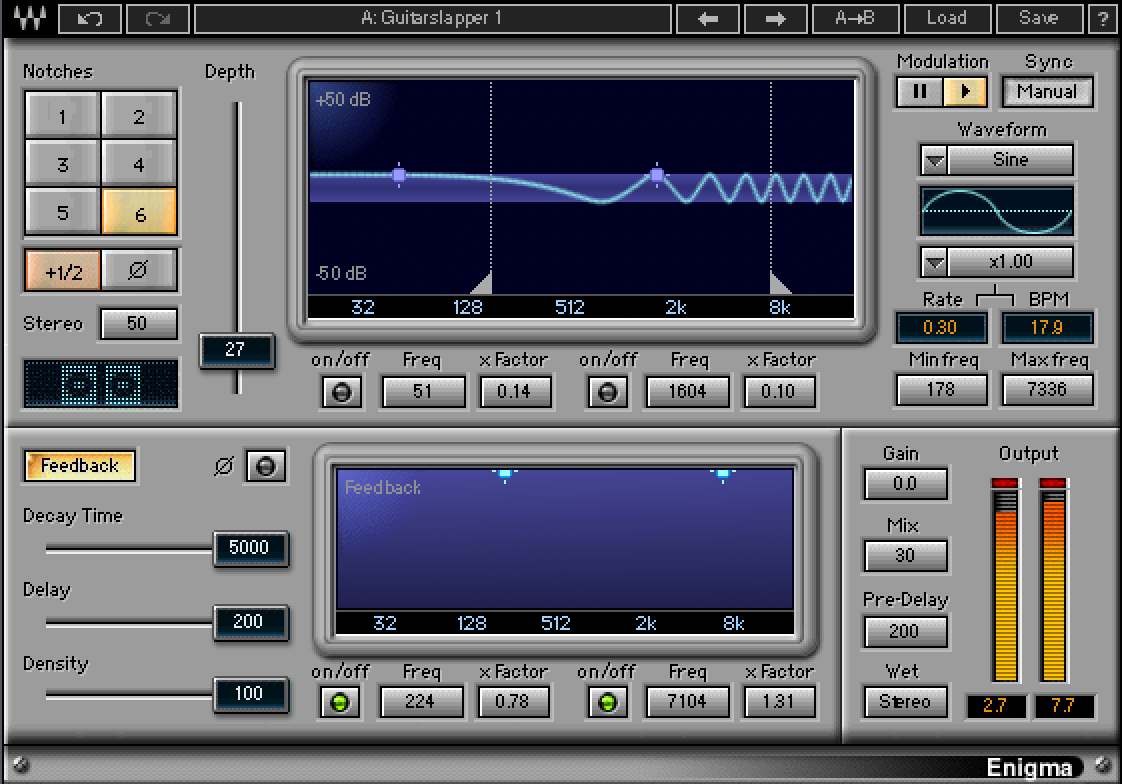
Task: Change Wet mode from Stereo
Action: 905,702
